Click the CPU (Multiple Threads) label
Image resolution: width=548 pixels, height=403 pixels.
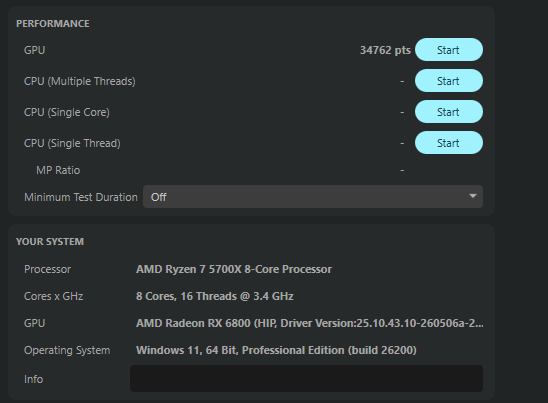point(80,81)
